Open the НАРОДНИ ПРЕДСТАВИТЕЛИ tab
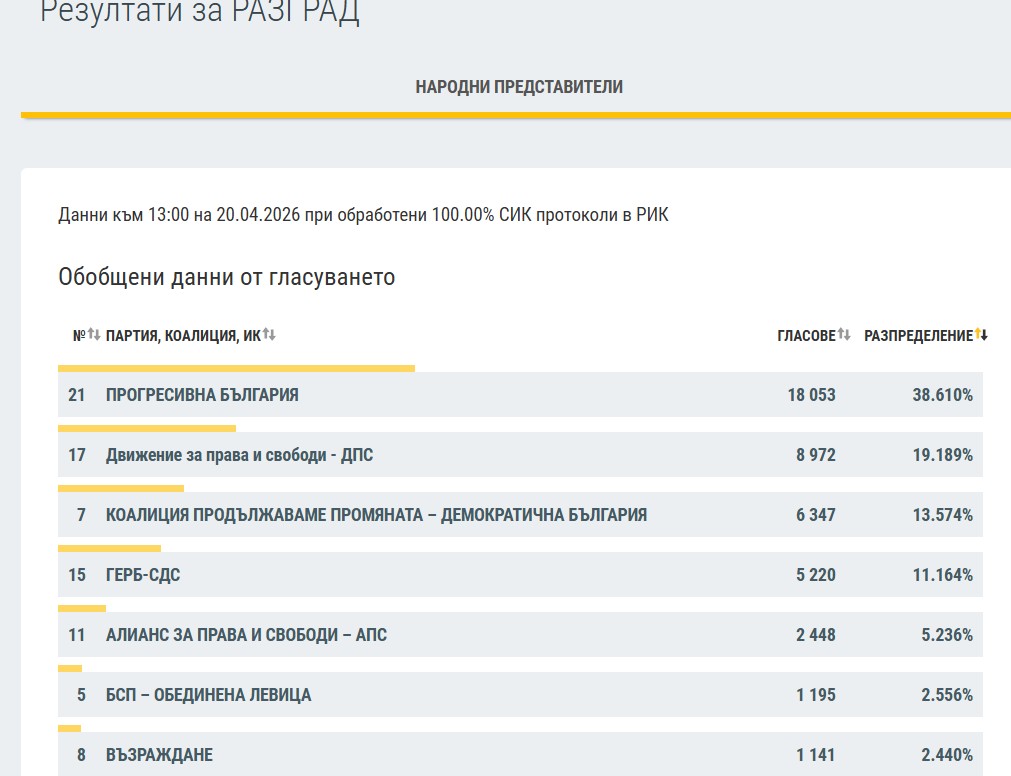Image resolution: width=1011 pixels, height=776 pixels. (x=519, y=87)
